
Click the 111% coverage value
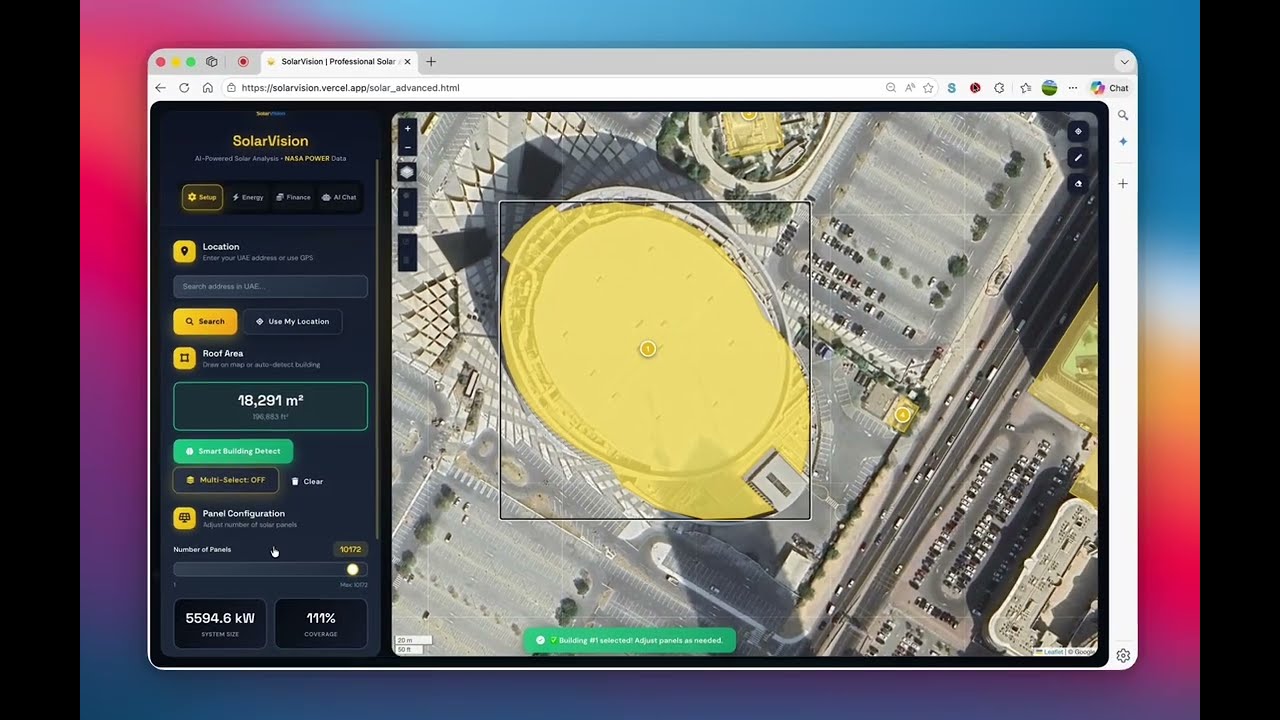321,618
